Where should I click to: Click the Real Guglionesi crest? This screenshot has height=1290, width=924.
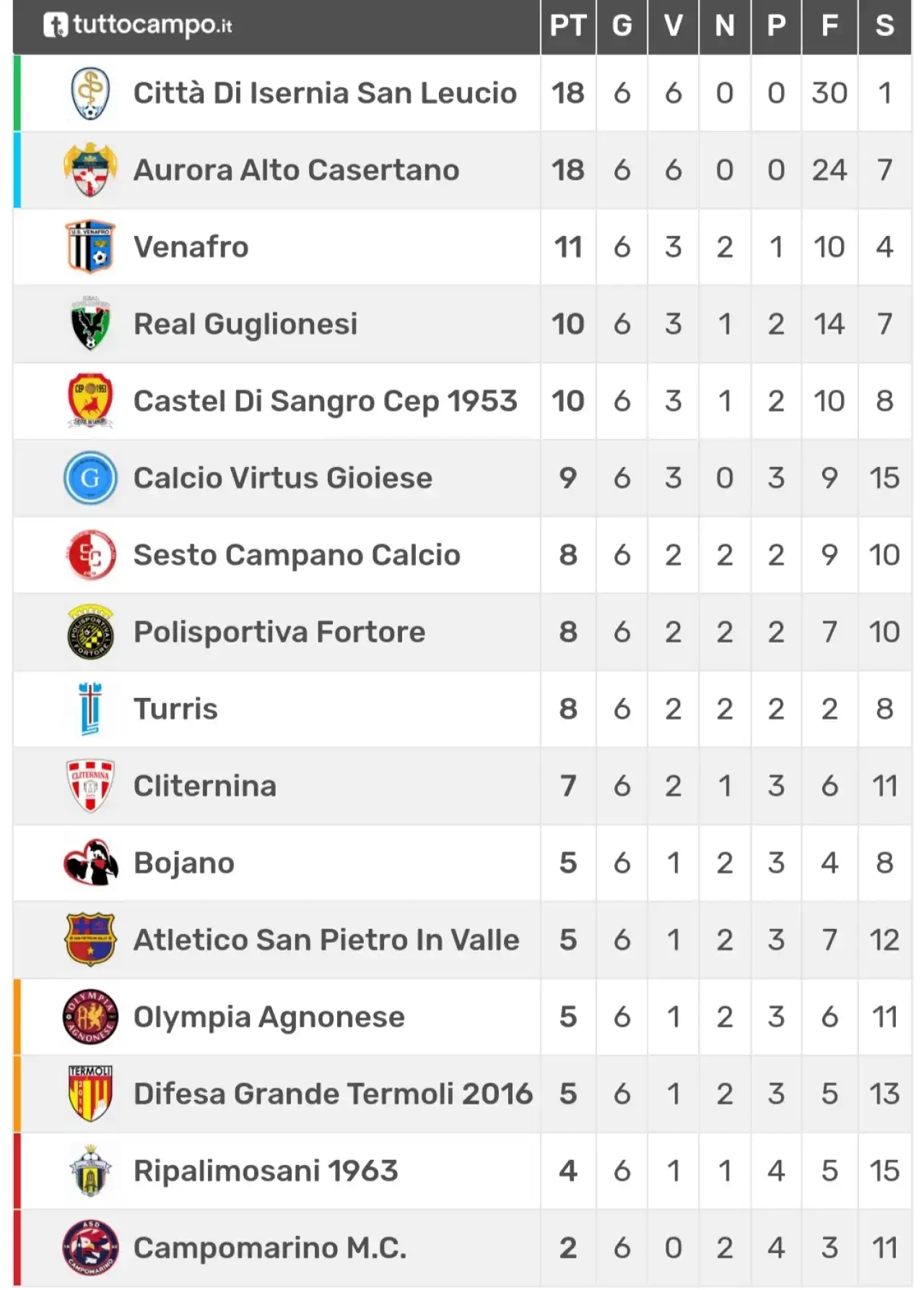click(x=90, y=324)
